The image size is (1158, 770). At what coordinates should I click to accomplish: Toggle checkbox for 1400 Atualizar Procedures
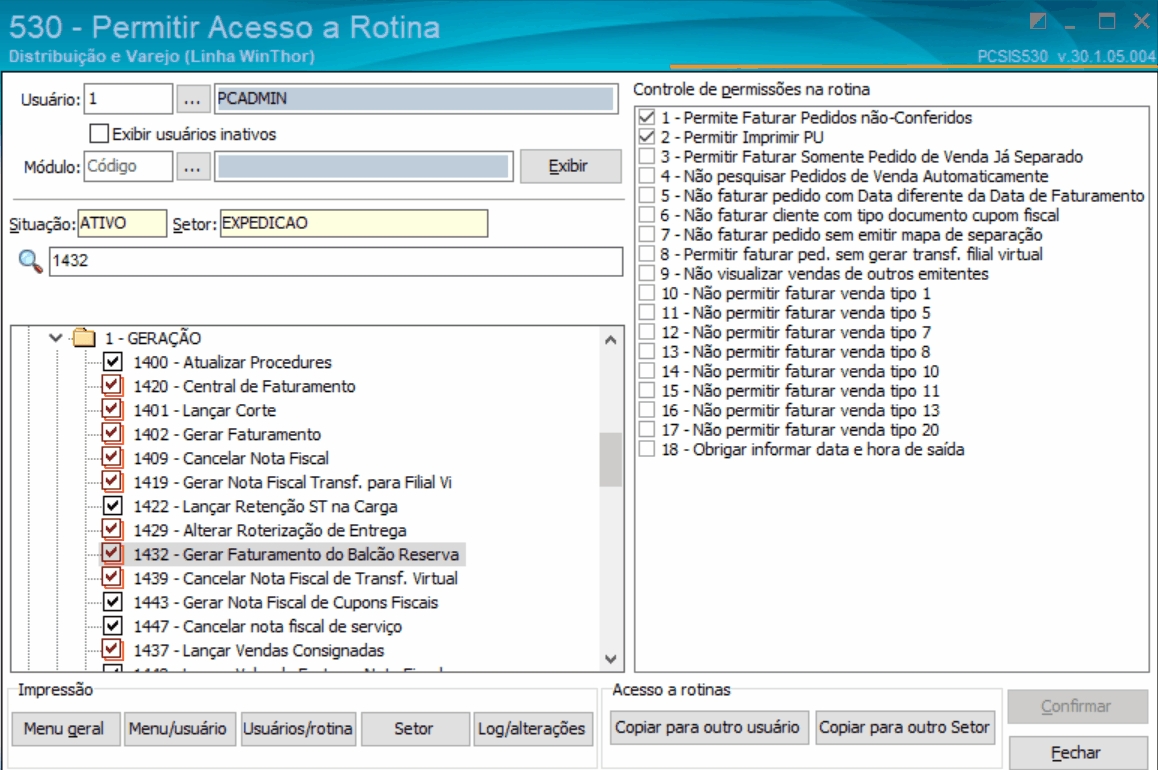pos(112,362)
